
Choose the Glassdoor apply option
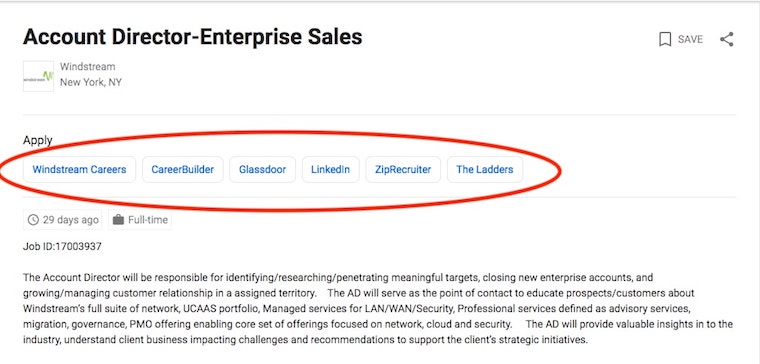[262, 170]
